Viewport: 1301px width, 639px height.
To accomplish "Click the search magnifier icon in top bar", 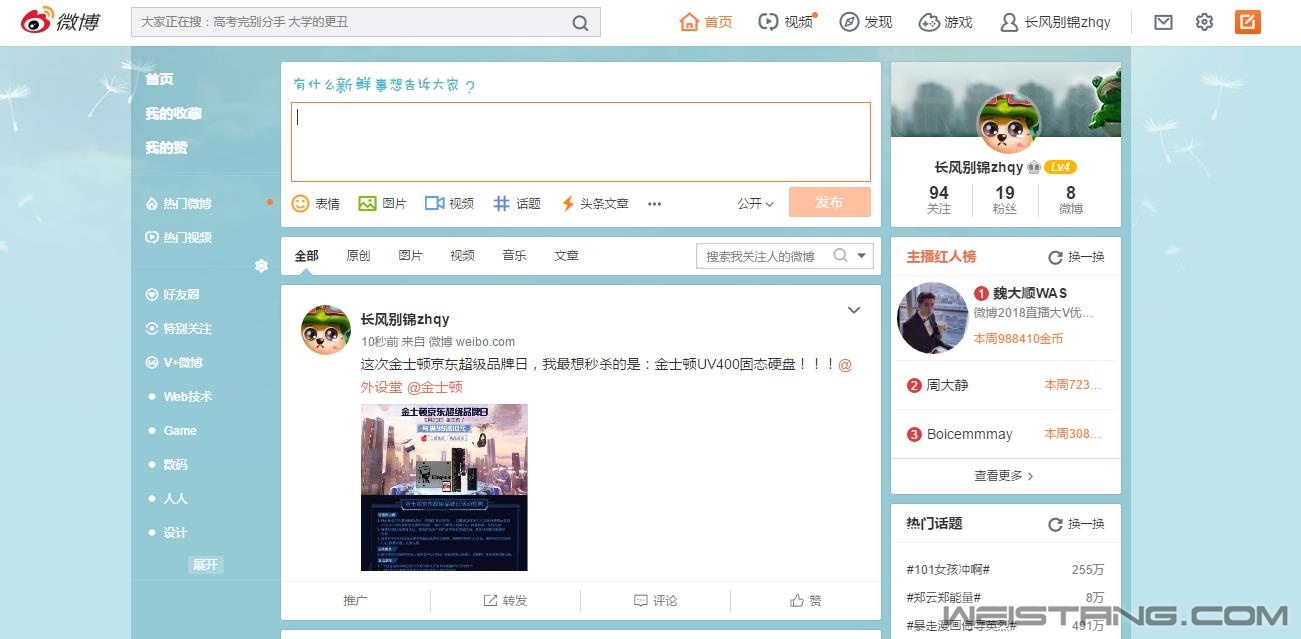I will (x=580, y=22).
